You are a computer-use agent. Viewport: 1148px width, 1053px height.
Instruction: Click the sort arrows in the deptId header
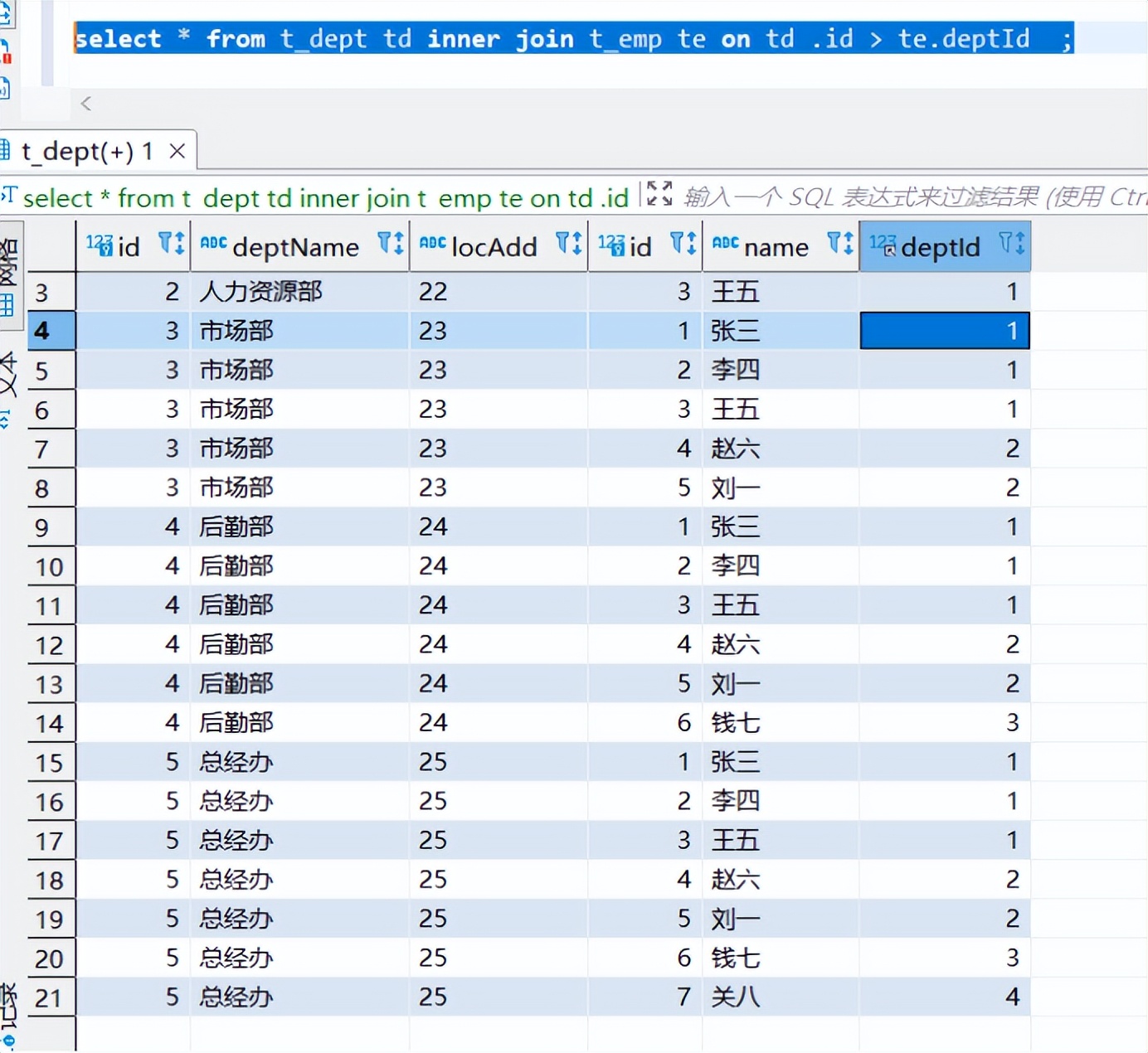point(1019,243)
